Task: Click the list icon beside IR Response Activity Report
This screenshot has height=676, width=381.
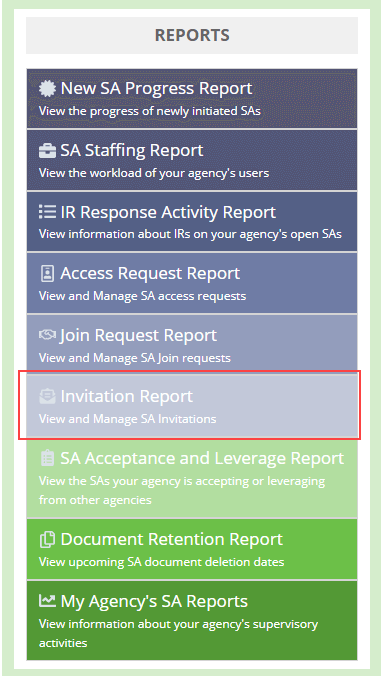Action: [47, 213]
